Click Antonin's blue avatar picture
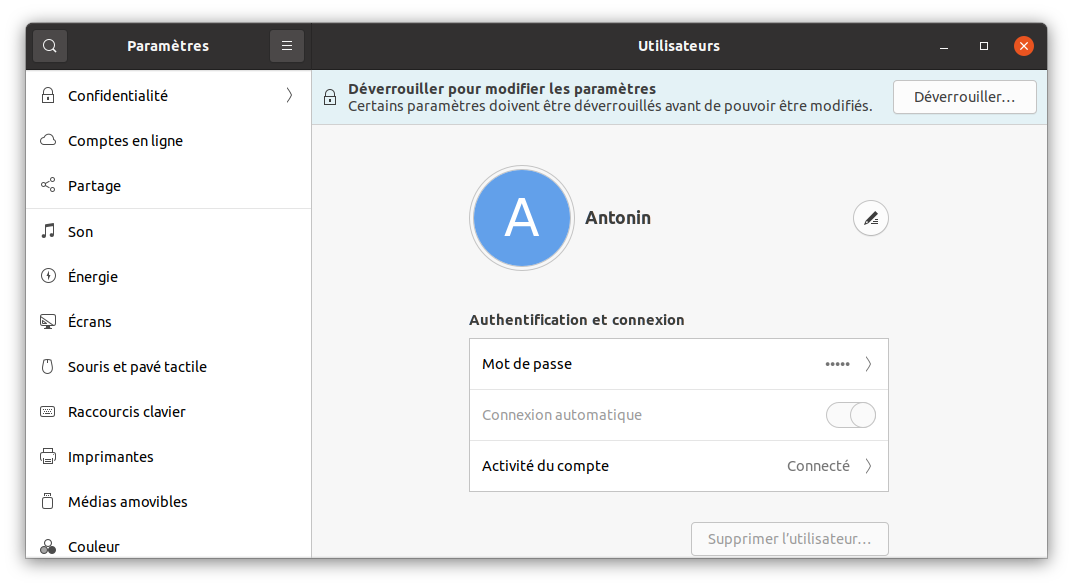1073x587 pixels. coord(521,218)
